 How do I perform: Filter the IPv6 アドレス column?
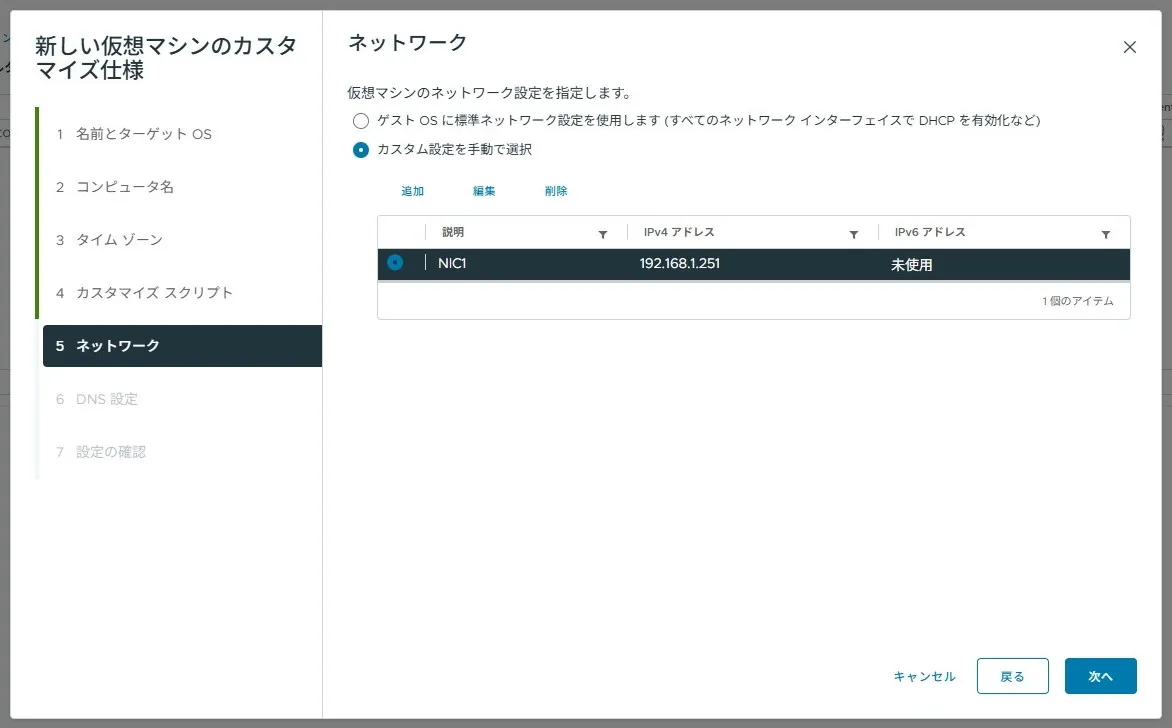(x=1105, y=235)
